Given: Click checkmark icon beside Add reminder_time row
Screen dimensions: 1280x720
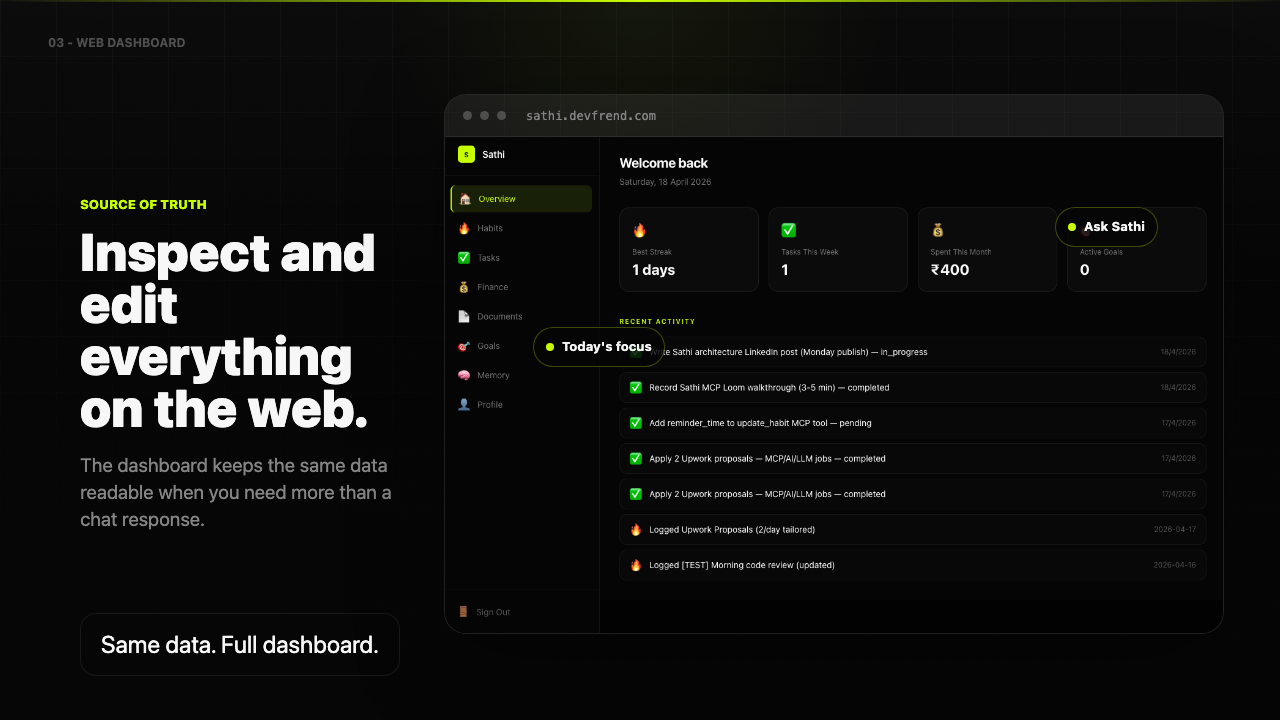Looking at the screenshot, I should click(636, 423).
